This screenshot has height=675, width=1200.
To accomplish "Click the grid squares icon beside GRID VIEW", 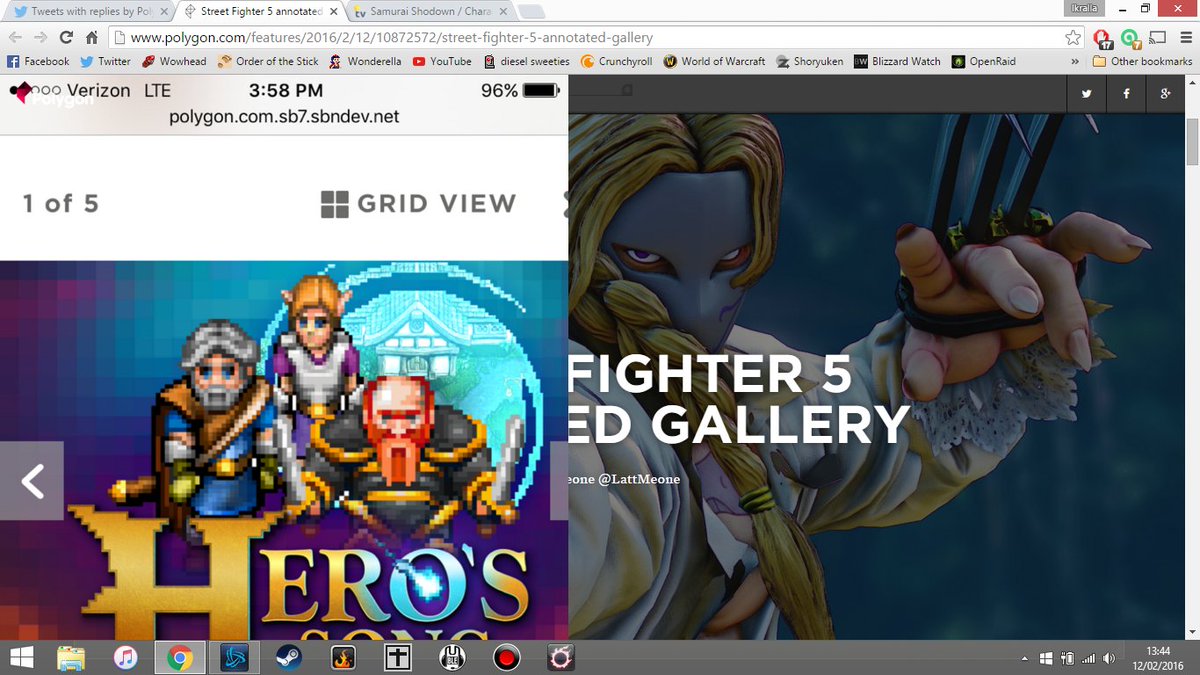I will 334,204.
